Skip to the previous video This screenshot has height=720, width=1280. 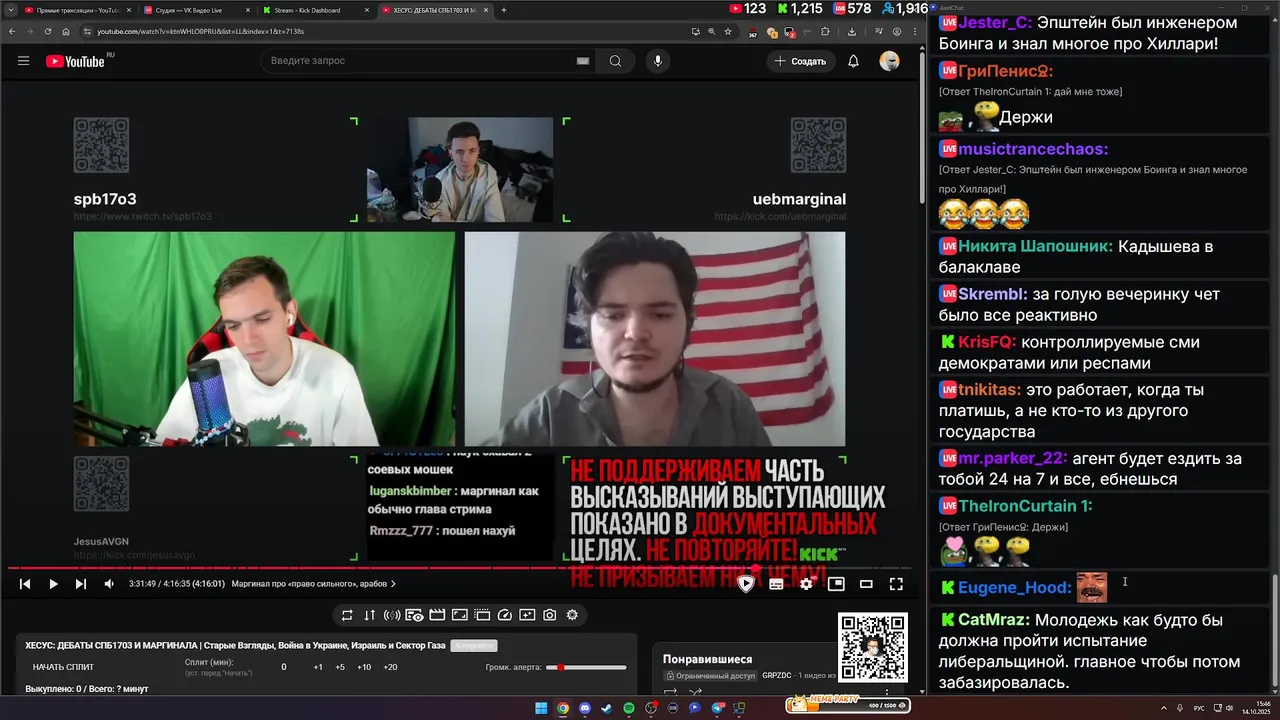[x=25, y=584]
